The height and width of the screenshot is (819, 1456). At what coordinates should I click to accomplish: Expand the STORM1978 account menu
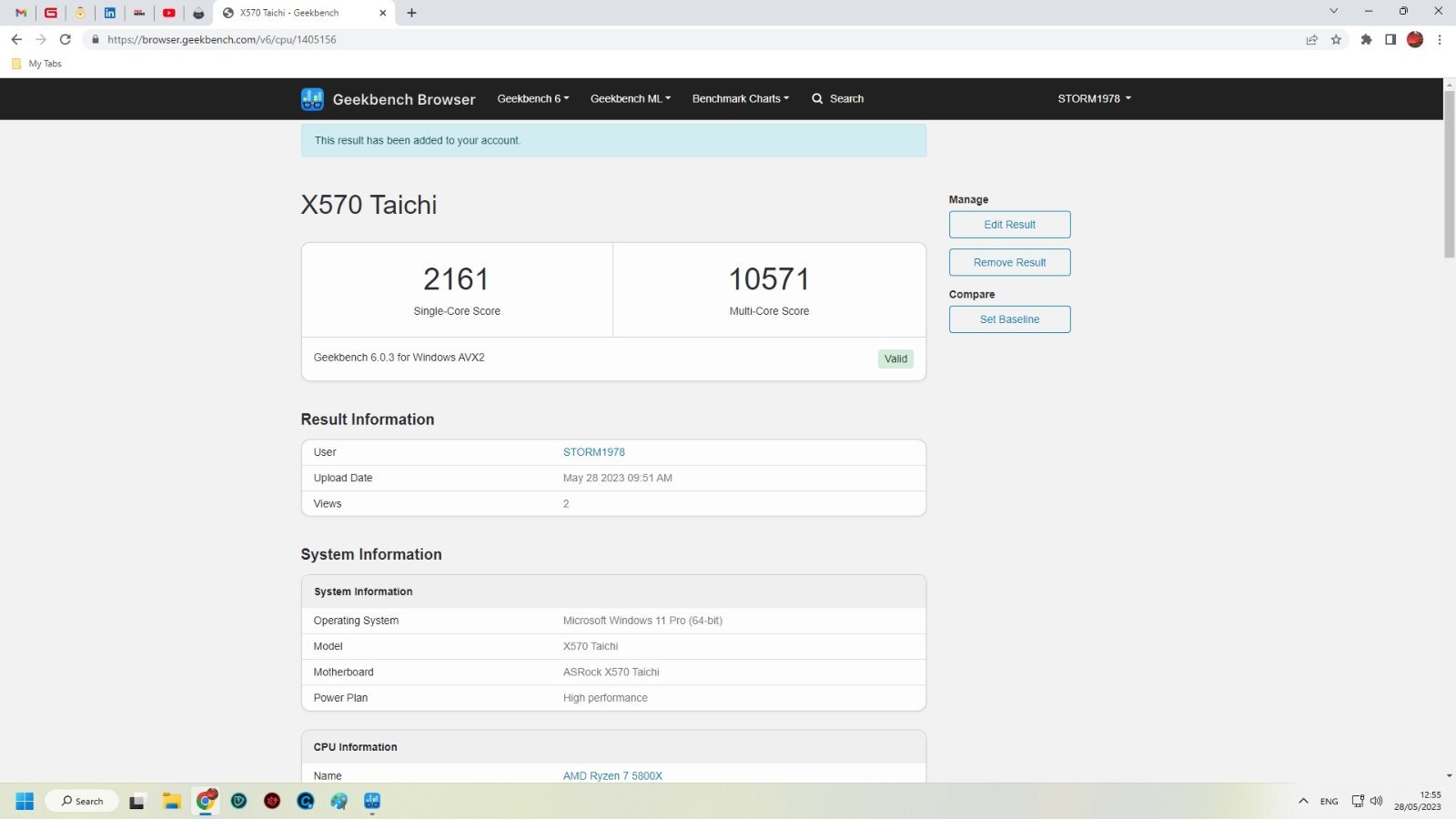coord(1094,98)
